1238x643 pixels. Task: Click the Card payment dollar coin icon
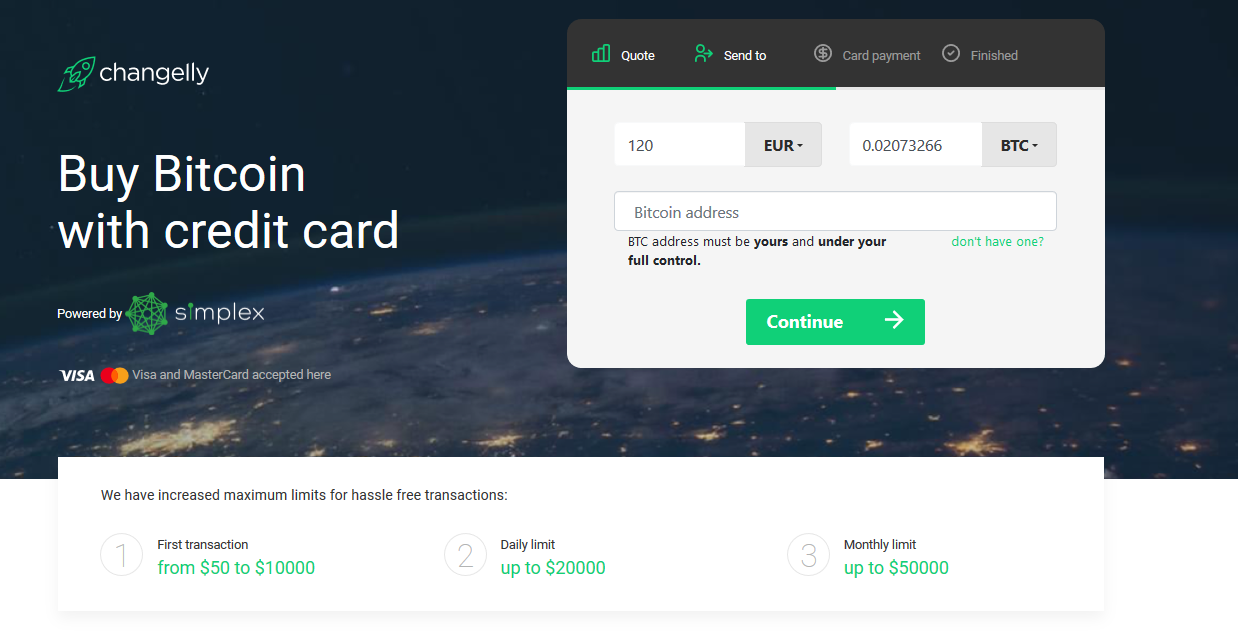[x=823, y=53]
